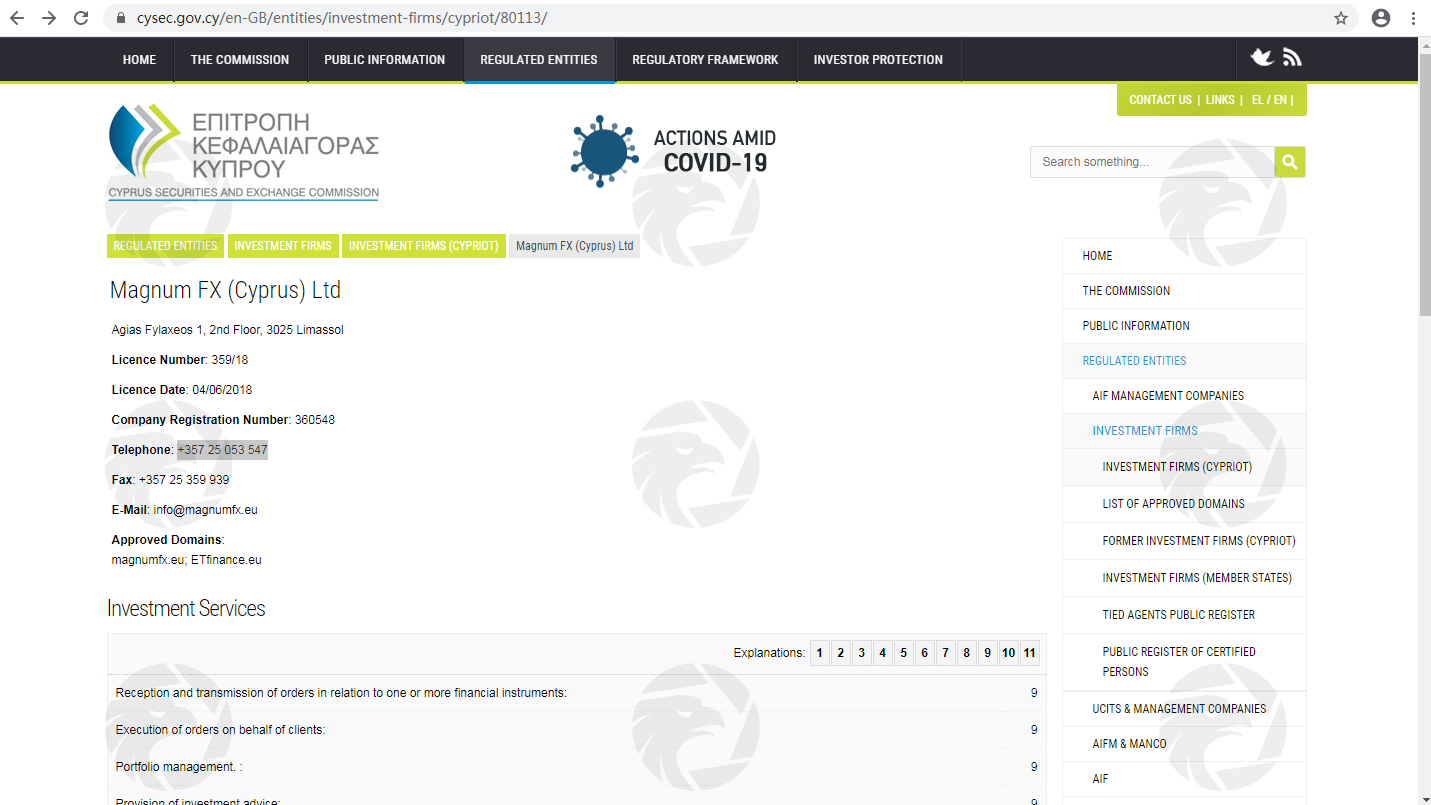
Task: Reload the page with refresh icon
Action: 81,18
